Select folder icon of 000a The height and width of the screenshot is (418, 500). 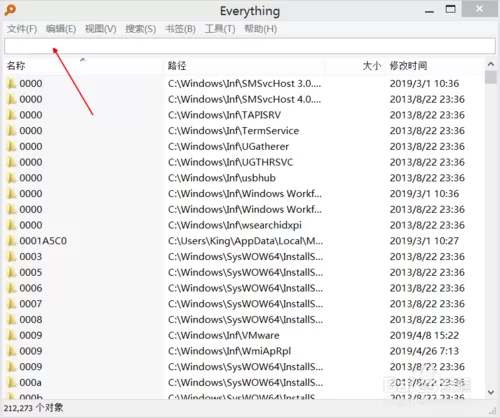tap(12, 382)
